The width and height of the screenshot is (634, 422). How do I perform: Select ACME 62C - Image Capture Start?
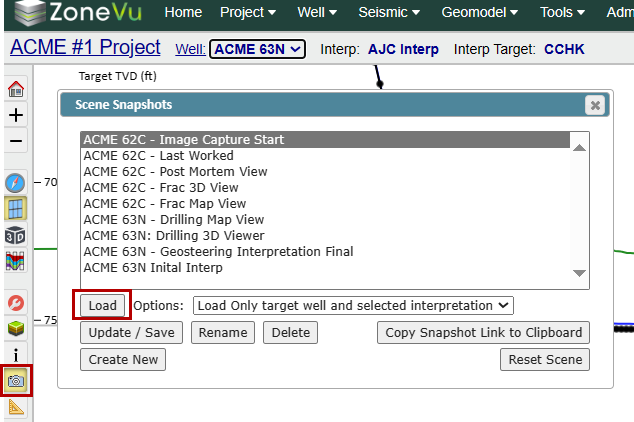click(325, 139)
